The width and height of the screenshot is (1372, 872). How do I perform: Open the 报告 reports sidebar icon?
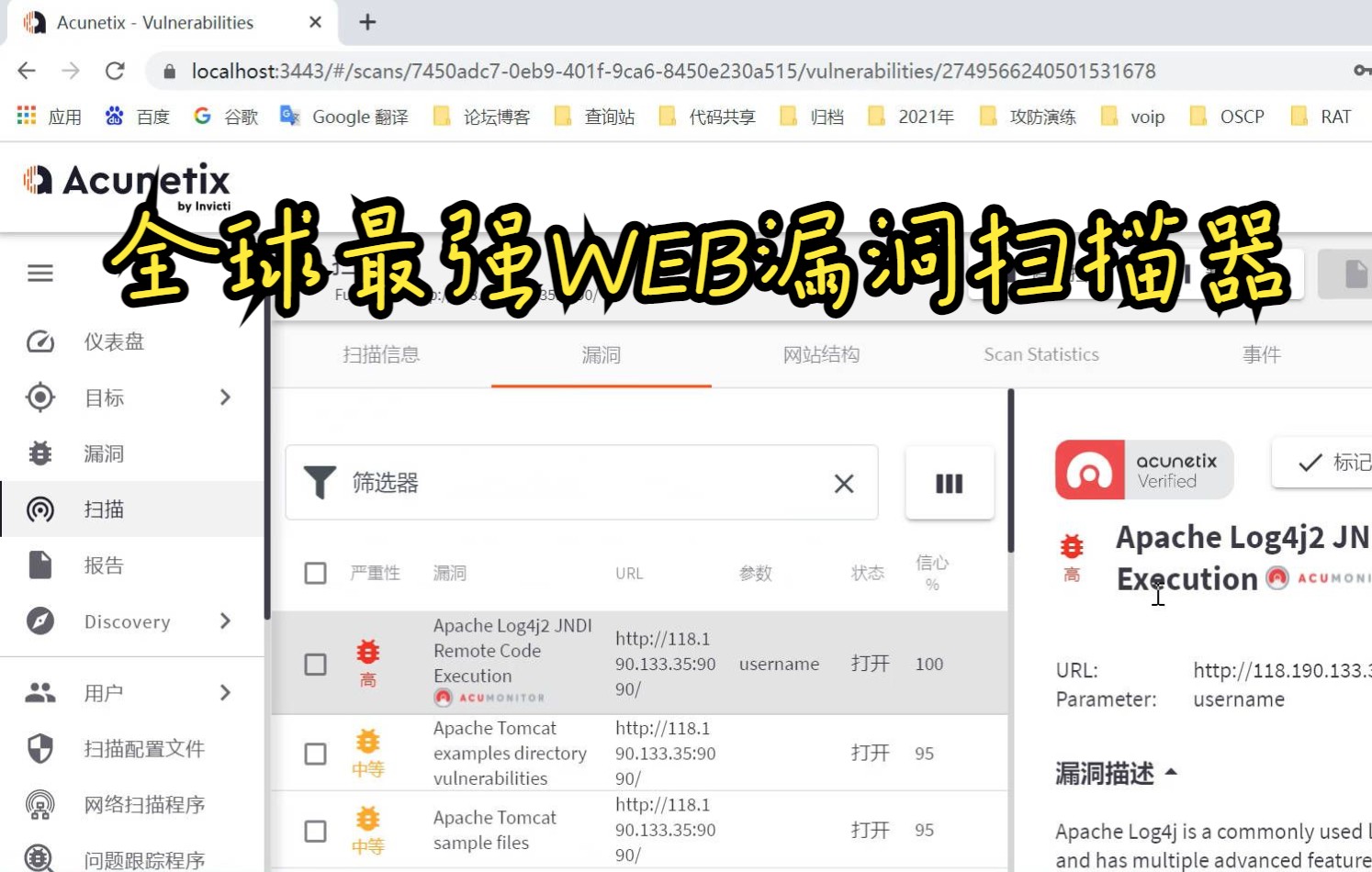click(x=40, y=565)
